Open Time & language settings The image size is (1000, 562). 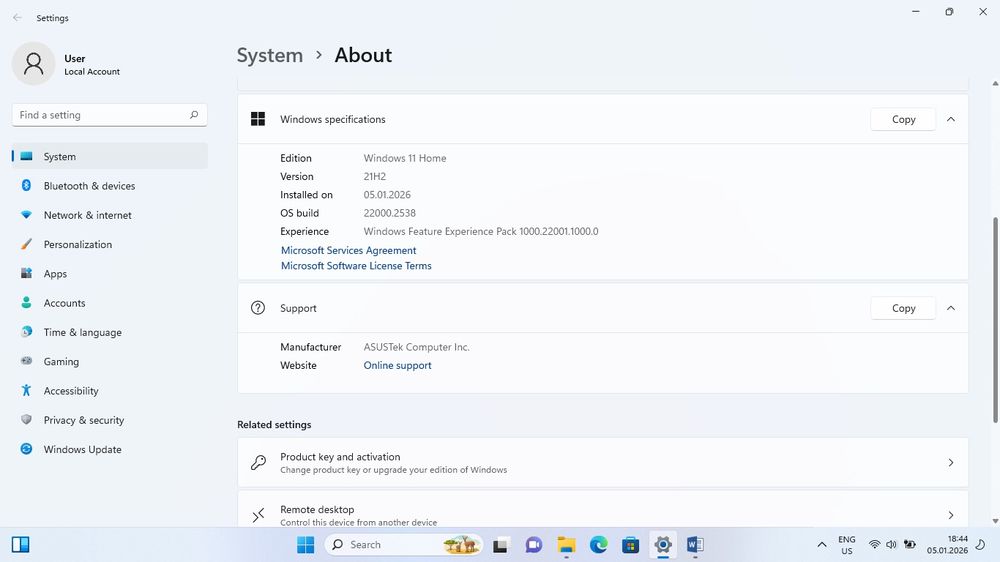click(110, 332)
